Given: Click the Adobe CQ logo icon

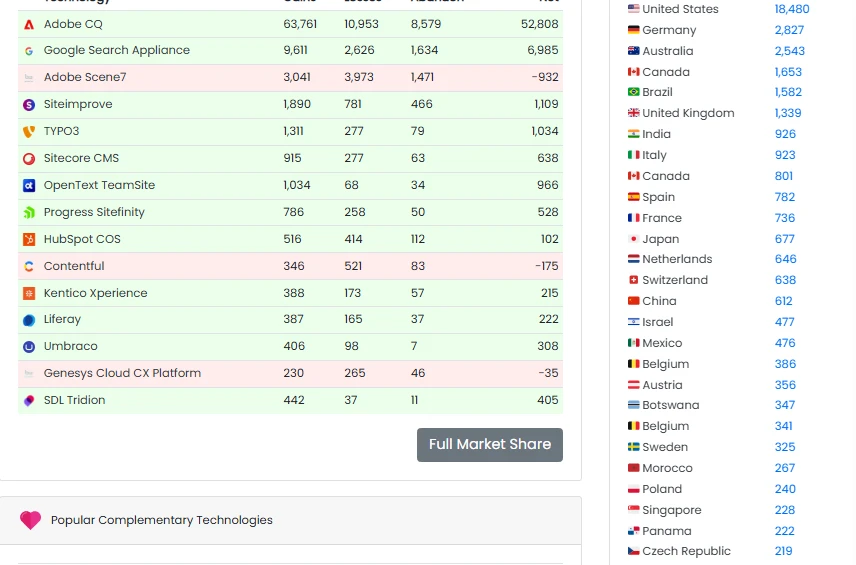Looking at the screenshot, I should click(29, 25).
